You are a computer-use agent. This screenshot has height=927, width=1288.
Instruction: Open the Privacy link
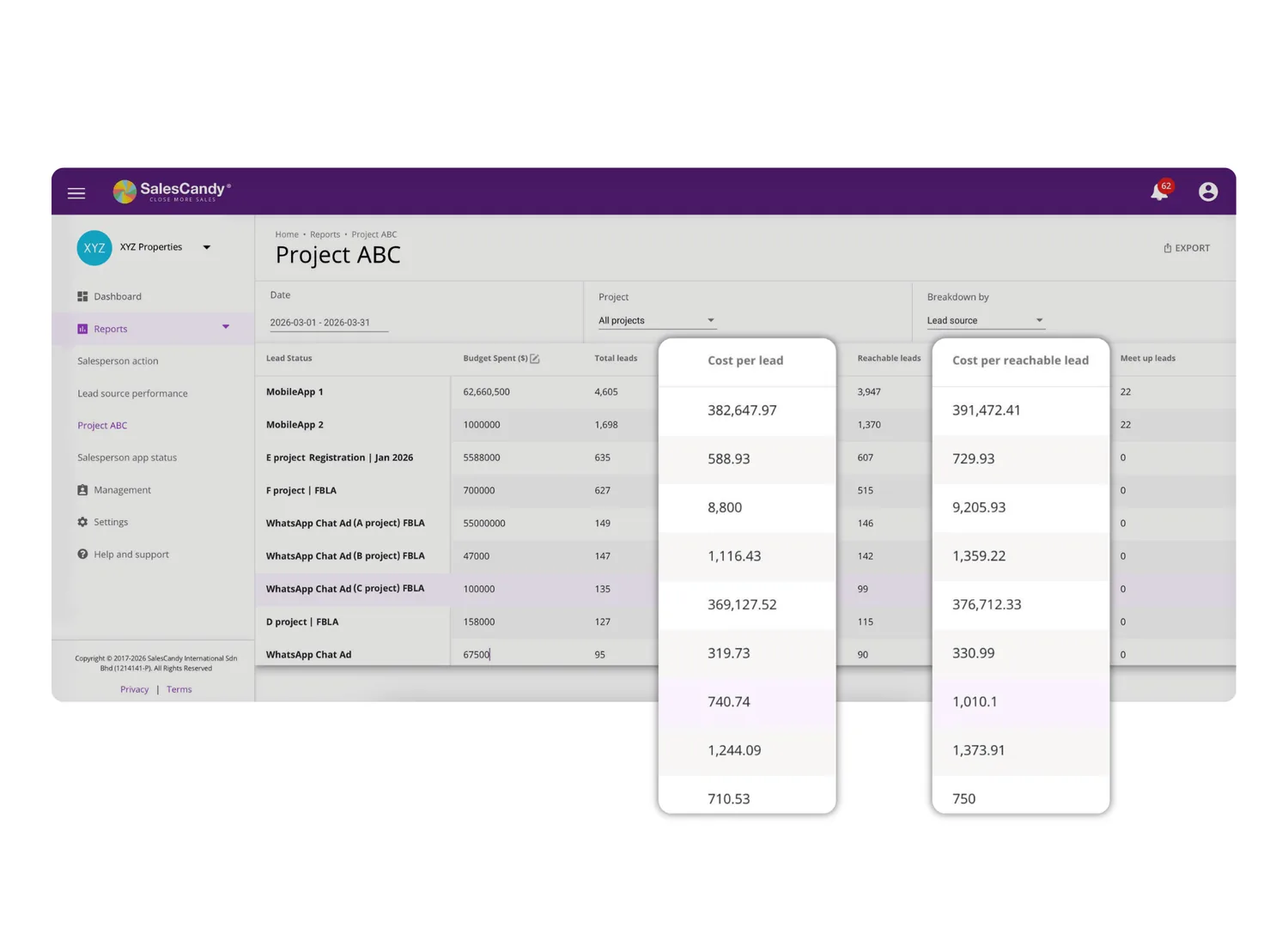click(x=134, y=689)
